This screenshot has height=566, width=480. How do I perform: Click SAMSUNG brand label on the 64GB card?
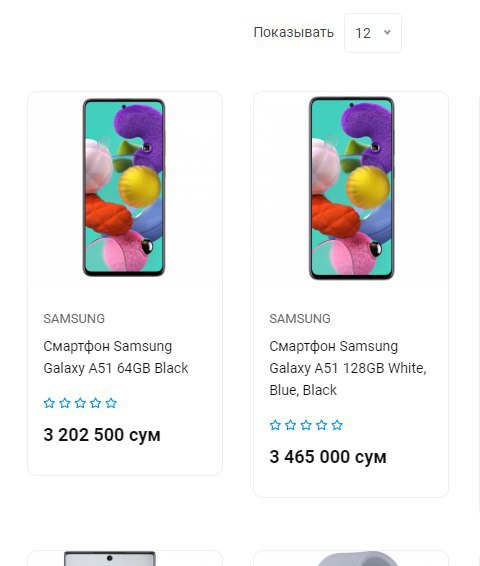(74, 319)
